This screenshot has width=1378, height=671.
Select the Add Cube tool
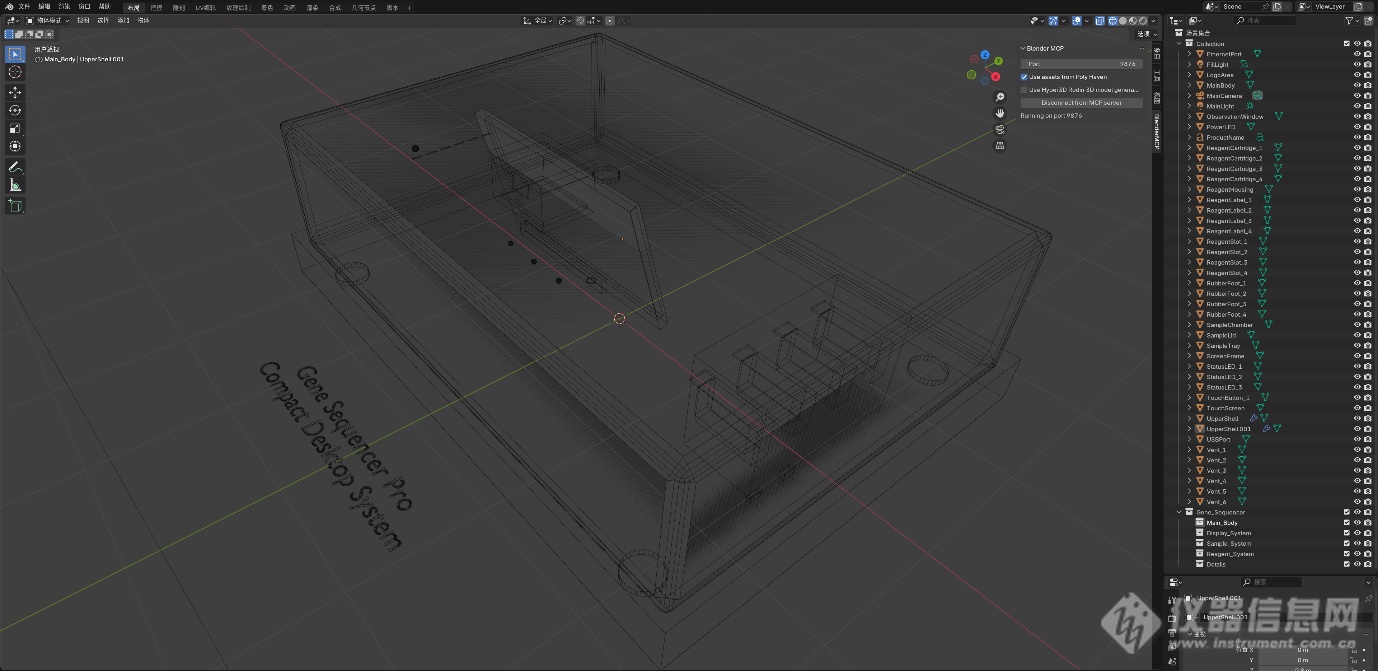15,206
